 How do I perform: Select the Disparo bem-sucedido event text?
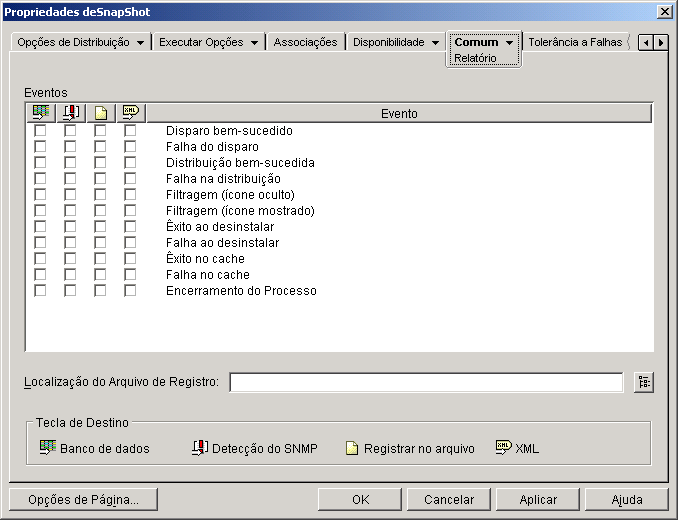[x=229, y=131]
